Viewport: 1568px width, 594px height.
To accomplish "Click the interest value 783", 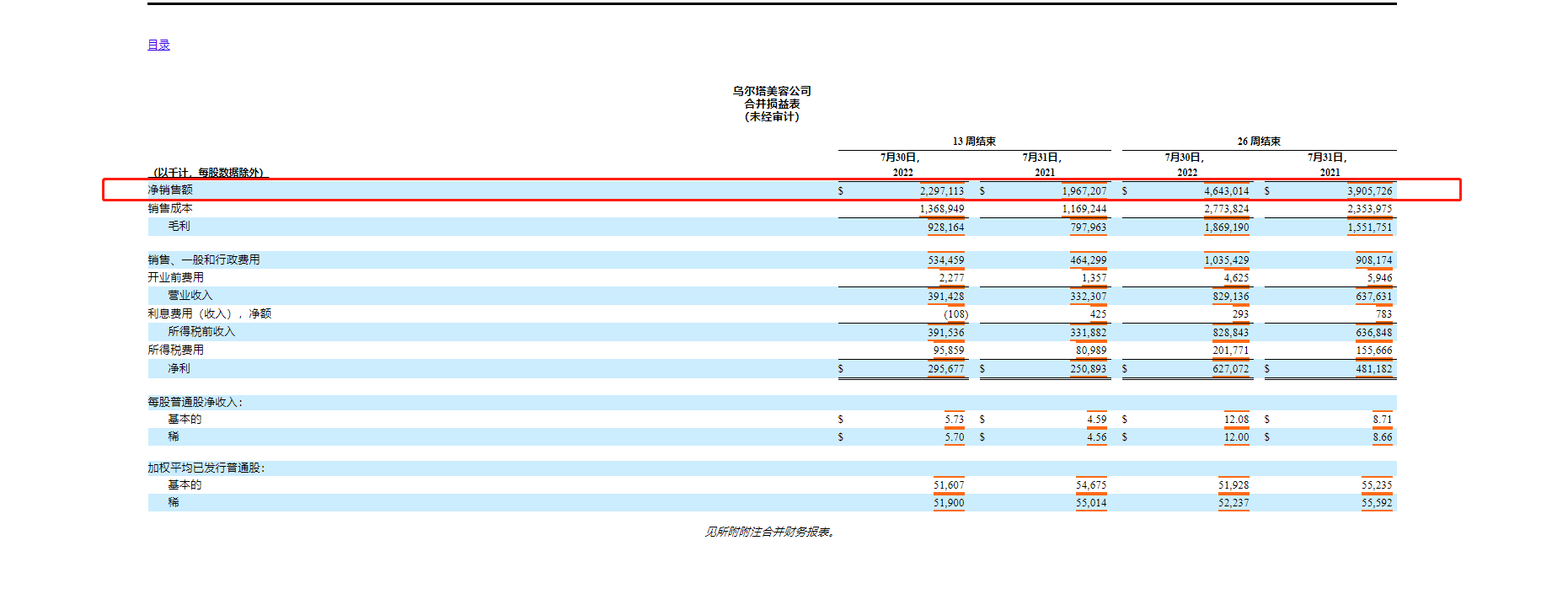I will coord(1384,314).
